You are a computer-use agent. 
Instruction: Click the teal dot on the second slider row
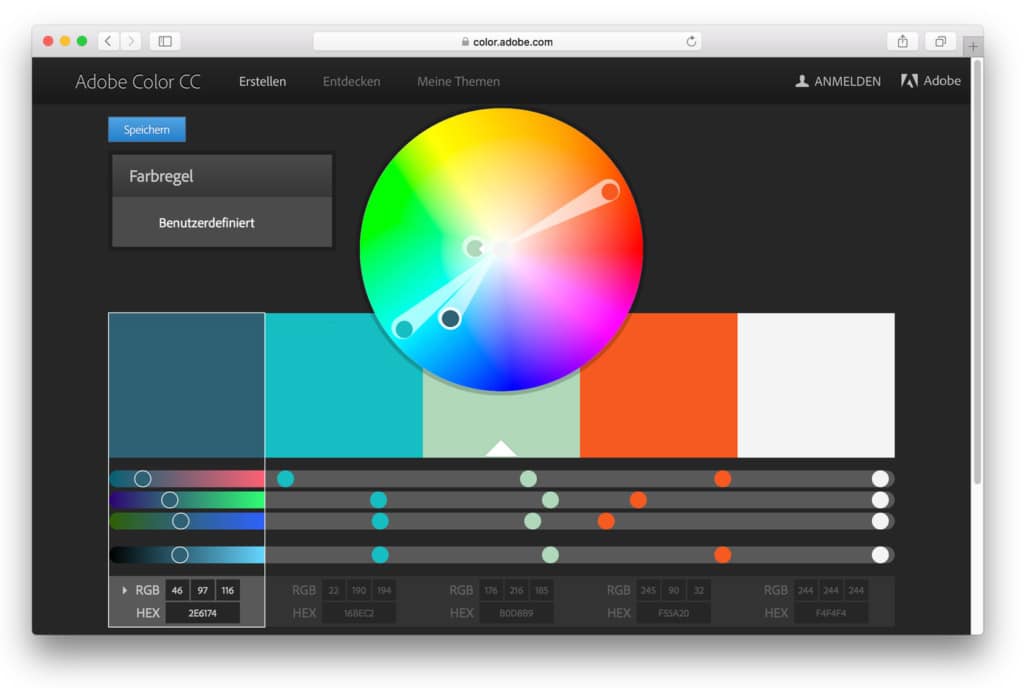379,500
